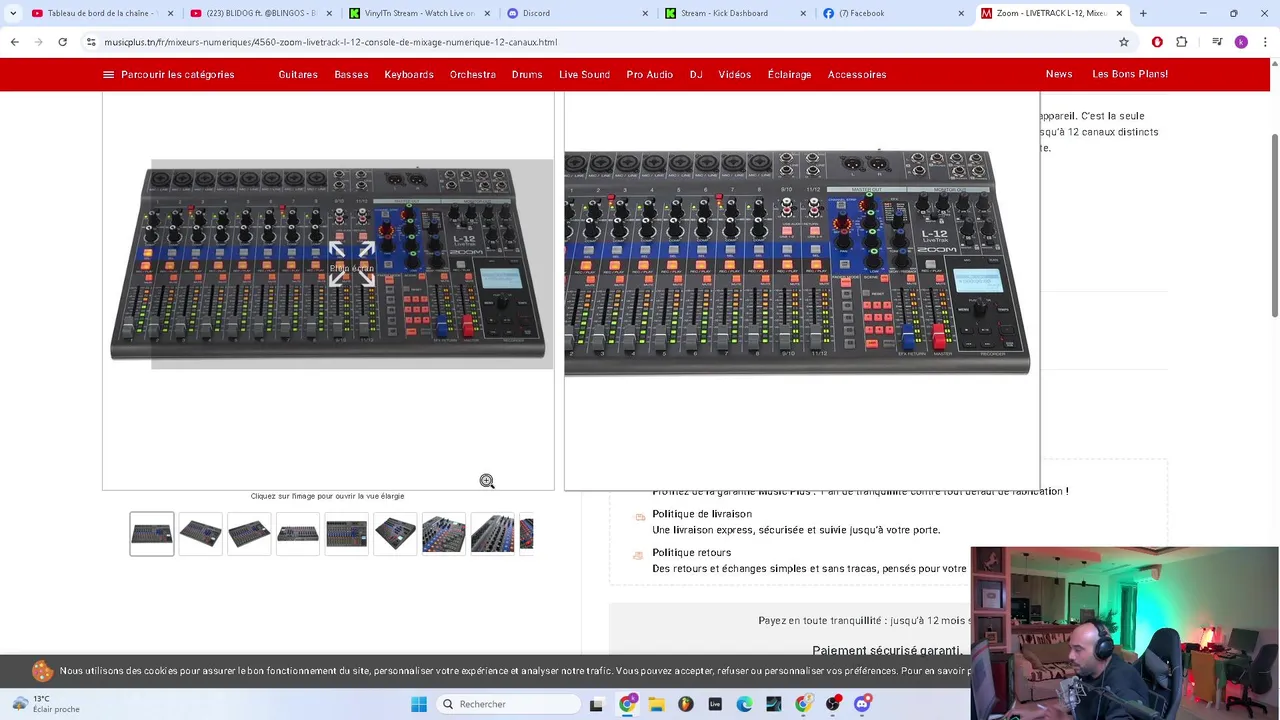The height and width of the screenshot is (720, 1280).
Task: Click the taskbar Rechercher search box
Action: coord(507,704)
